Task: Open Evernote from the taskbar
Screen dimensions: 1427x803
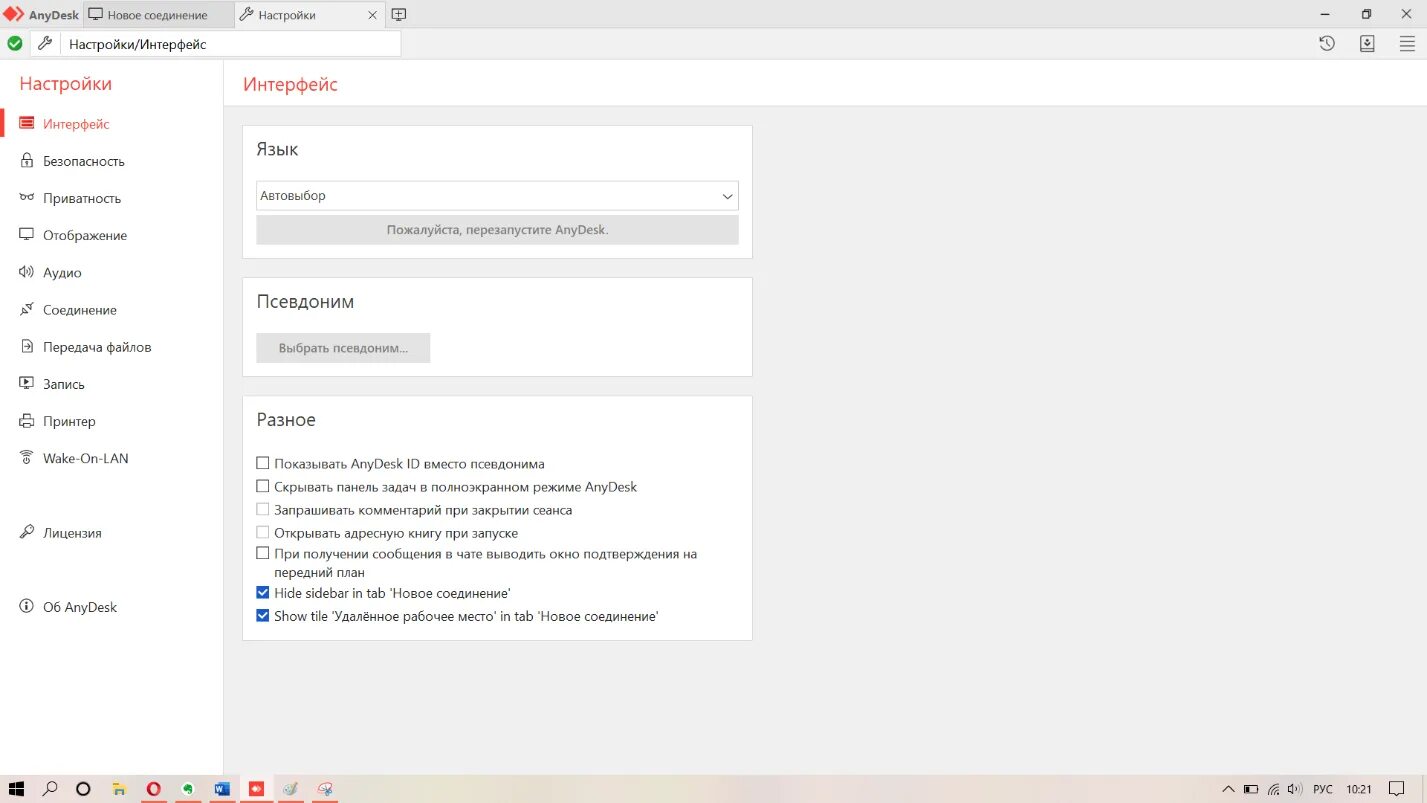Action: pos(187,789)
